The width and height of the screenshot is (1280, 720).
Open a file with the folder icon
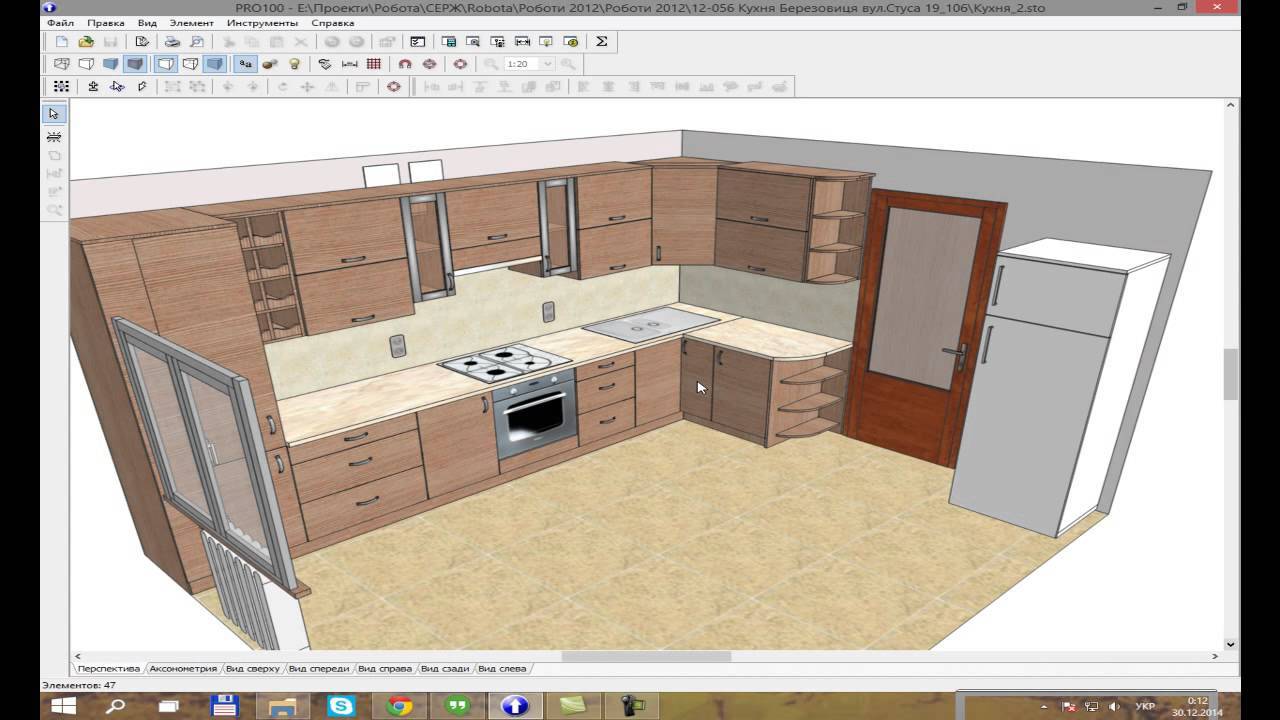pos(86,42)
